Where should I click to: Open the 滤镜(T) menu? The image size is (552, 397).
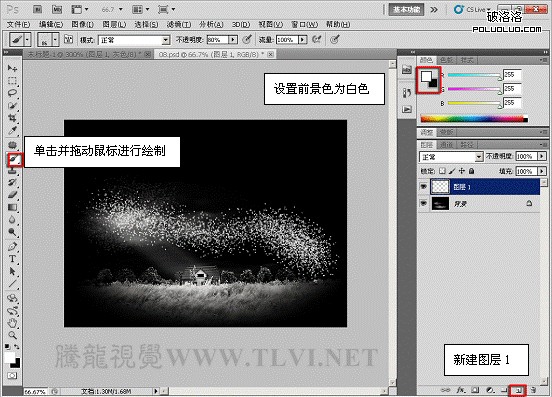179,24
